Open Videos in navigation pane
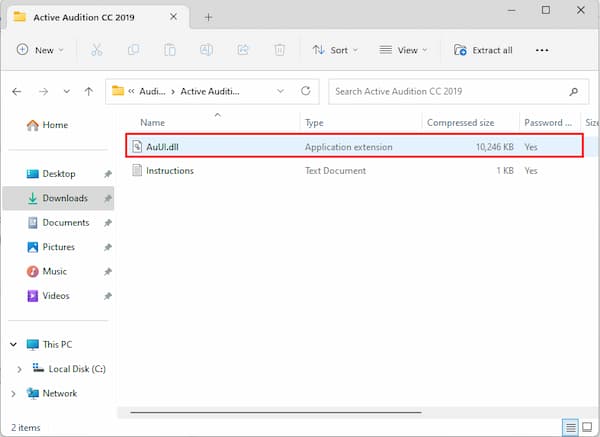This screenshot has height=437, width=600. pyautogui.click(x=48, y=296)
